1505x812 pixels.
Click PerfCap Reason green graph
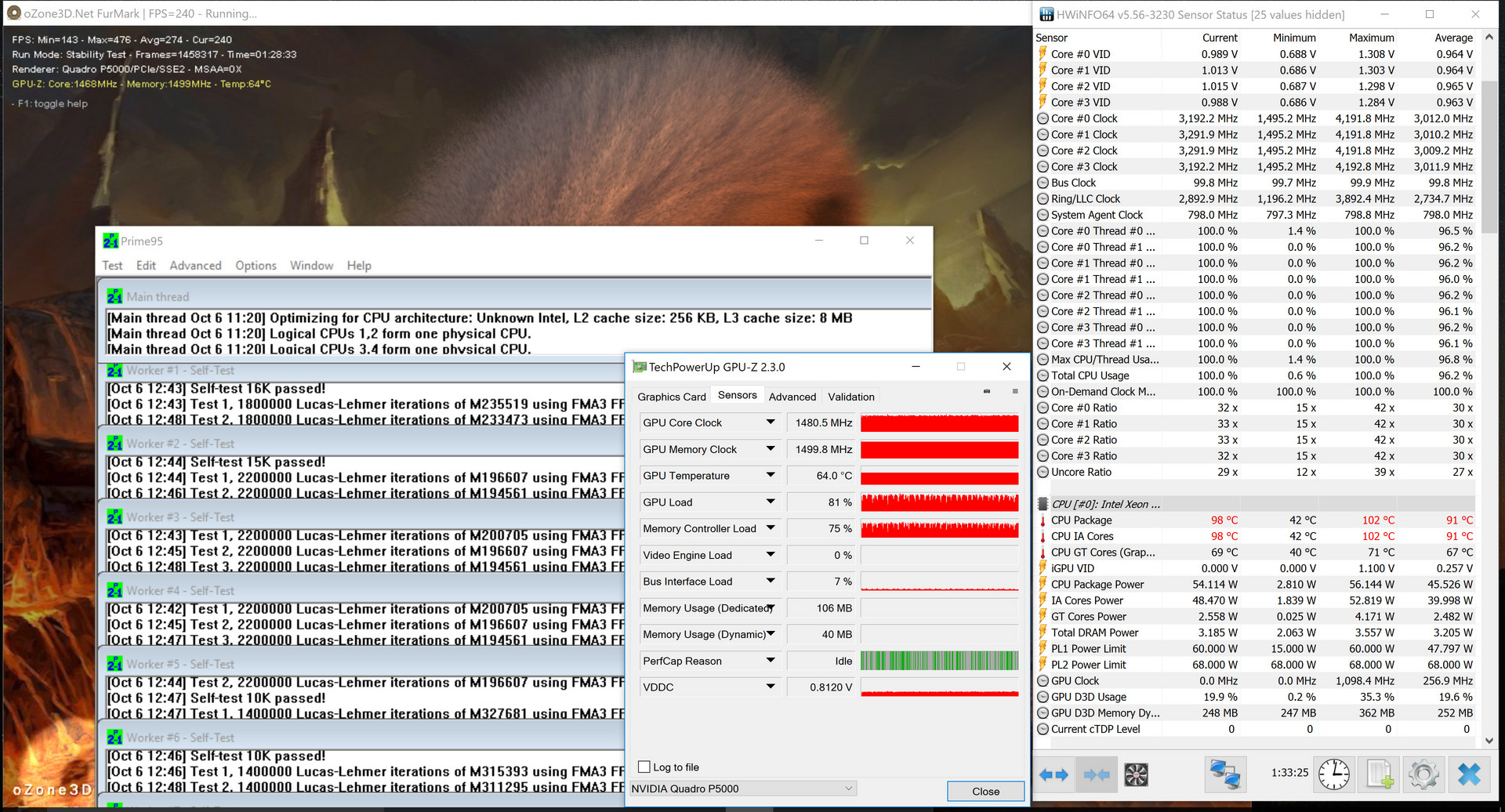pos(939,661)
